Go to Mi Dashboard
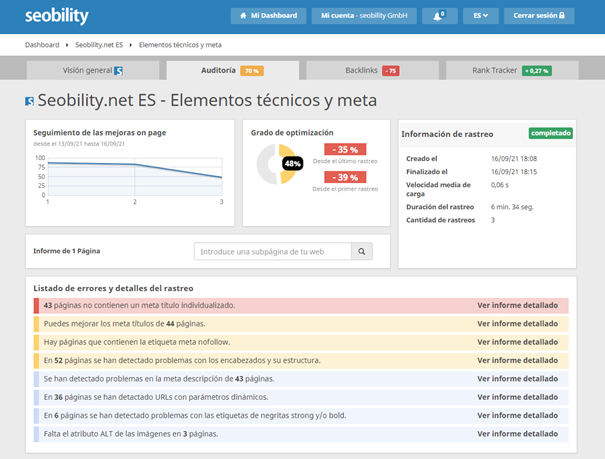Viewport: 605px width, 459px height. (x=269, y=16)
